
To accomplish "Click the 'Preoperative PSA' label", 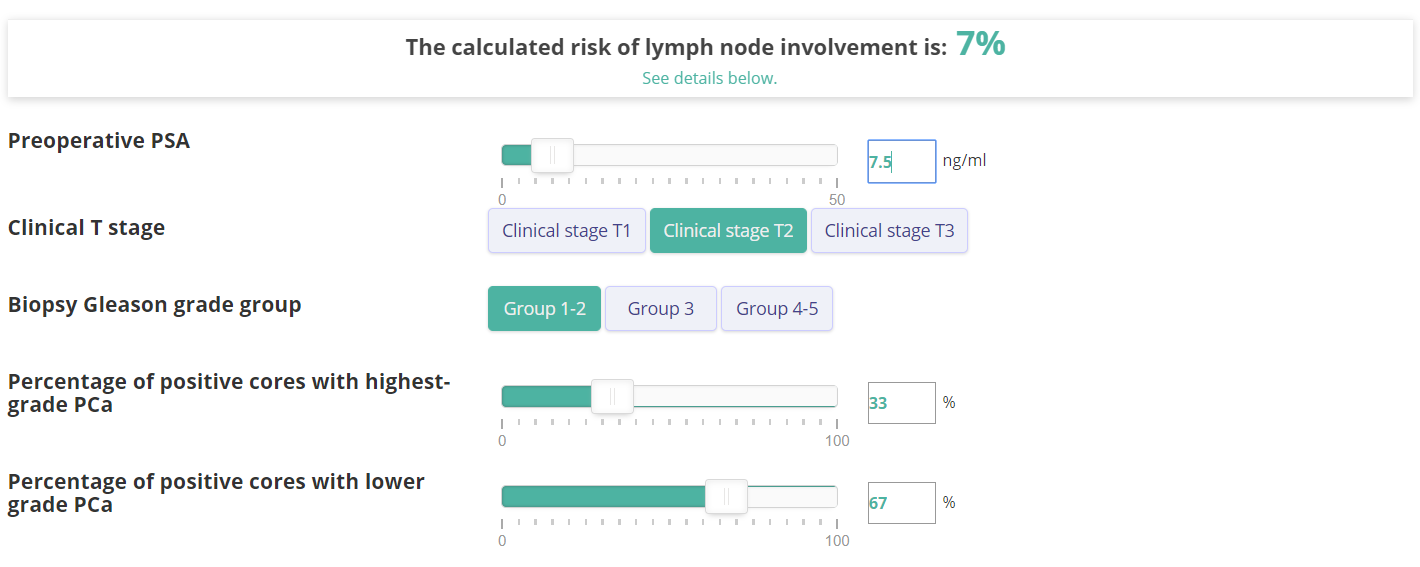I will [99, 141].
